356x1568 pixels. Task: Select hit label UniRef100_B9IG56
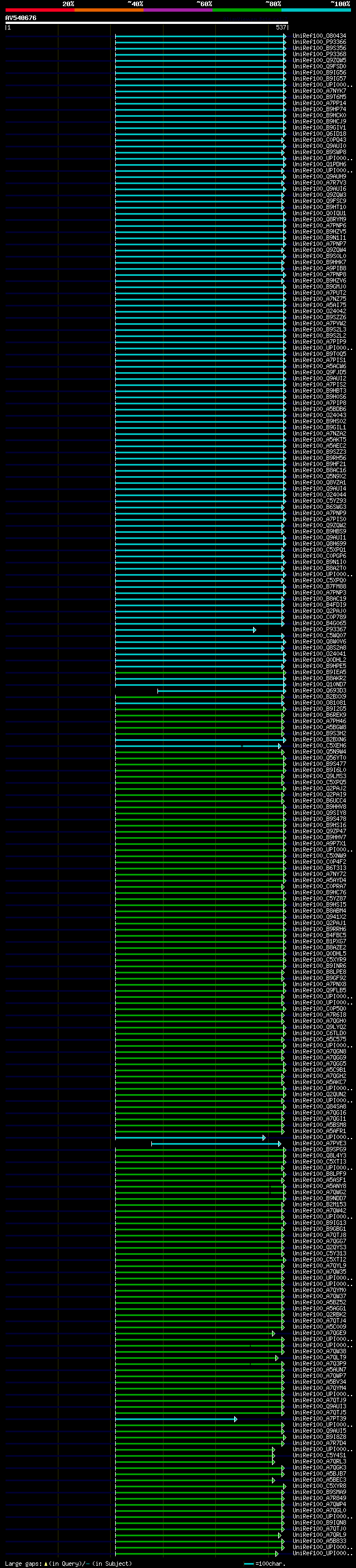(319, 72)
